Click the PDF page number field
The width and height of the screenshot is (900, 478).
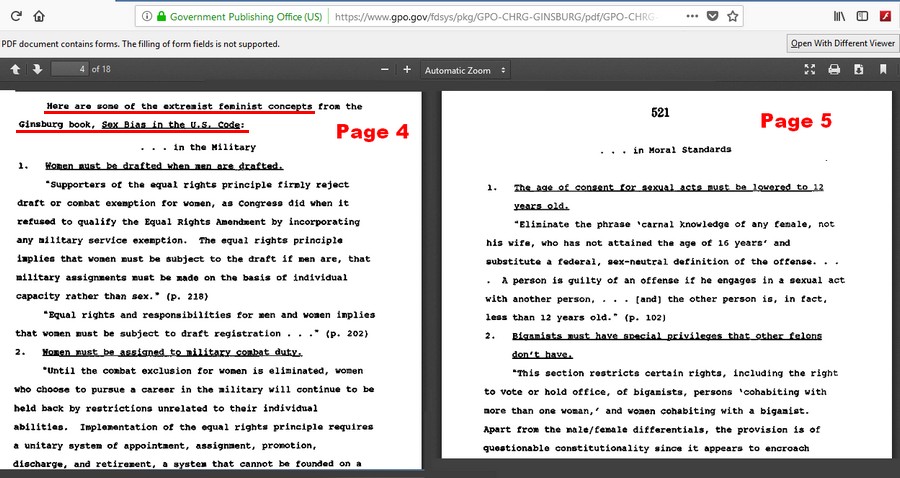[x=69, y=70]
